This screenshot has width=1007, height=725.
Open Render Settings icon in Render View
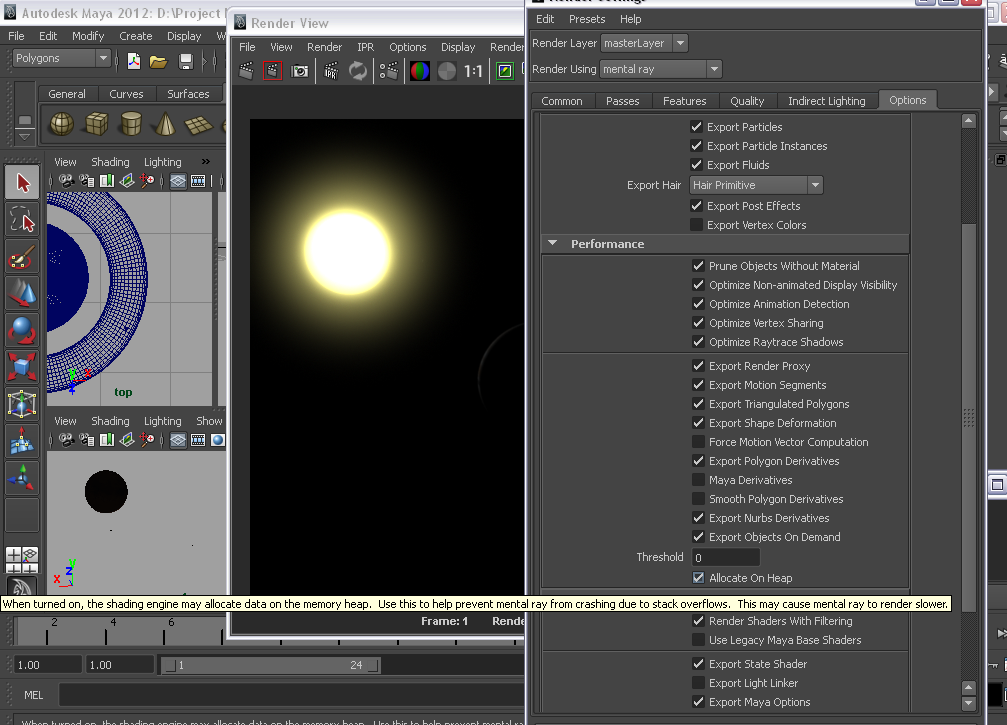[x=389, y=71]
